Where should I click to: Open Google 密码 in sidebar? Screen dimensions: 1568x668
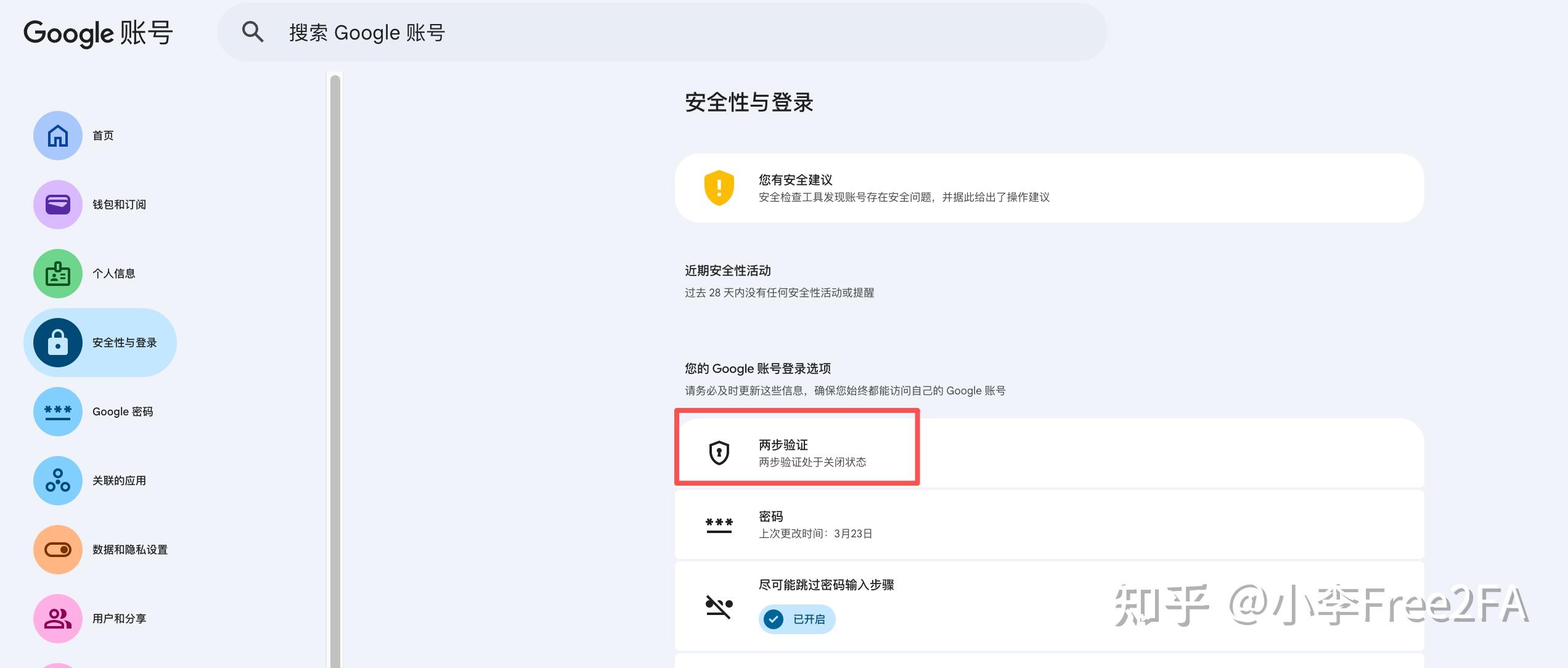[x=123, y=412]
